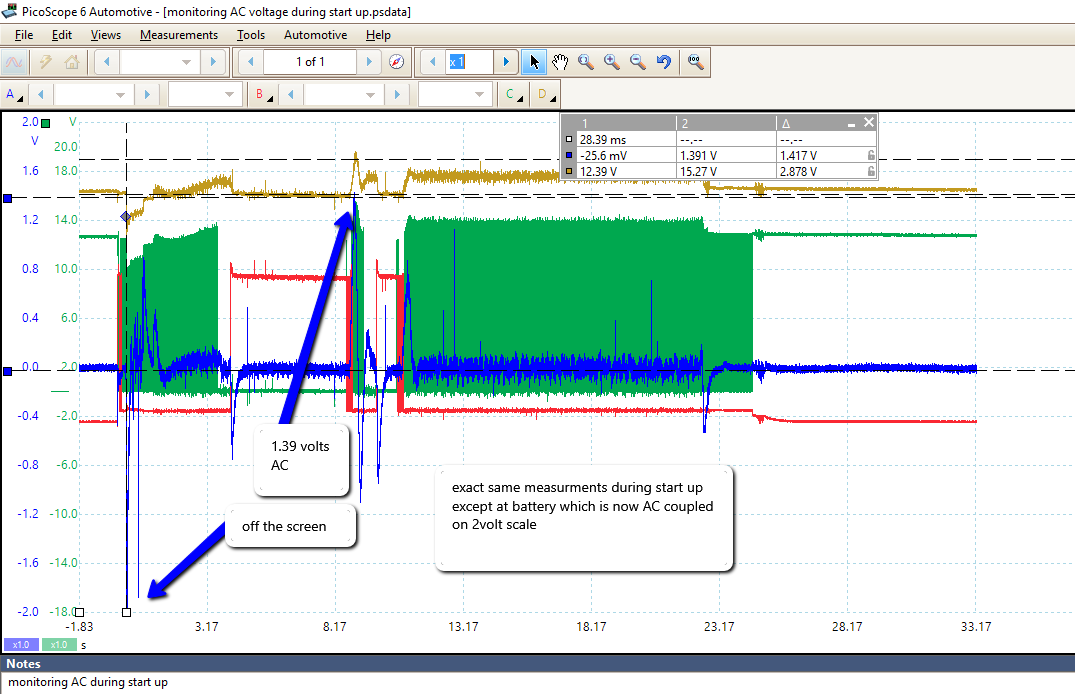Open the Automotive menu
The height and width of the screenshot is (694, 1075).
tap(315, 35)
